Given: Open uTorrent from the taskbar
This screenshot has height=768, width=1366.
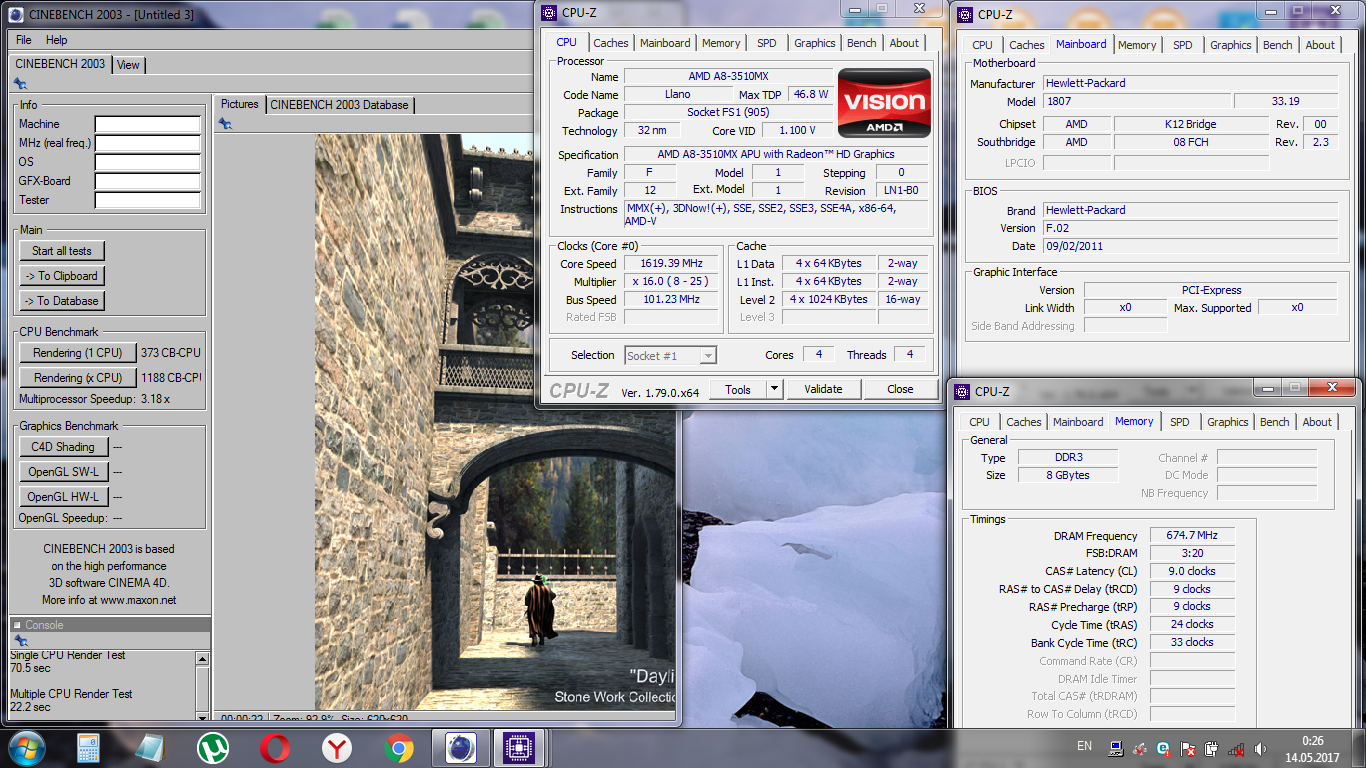Looking at the screenshot, I should click(x=212, y=747).
